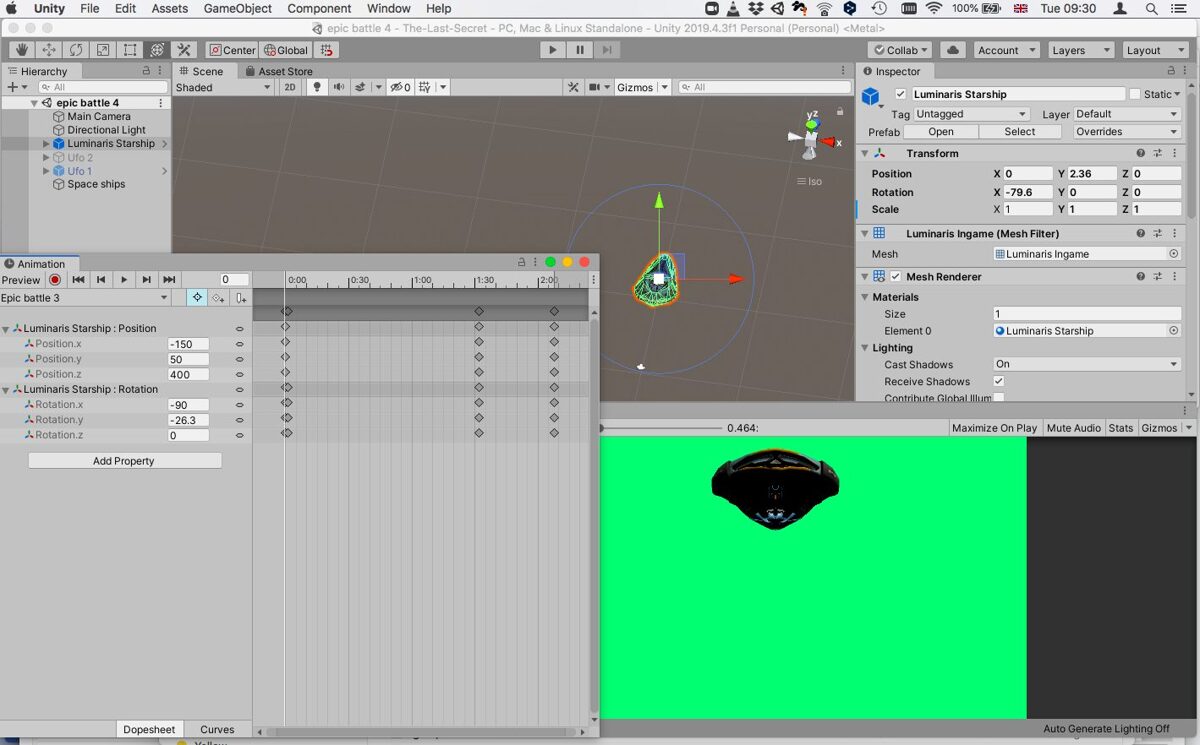The height and width of the screenshot is (745, 1200).
Task: Click the Scene orientation gizmo
Action: tap(812, 137)
